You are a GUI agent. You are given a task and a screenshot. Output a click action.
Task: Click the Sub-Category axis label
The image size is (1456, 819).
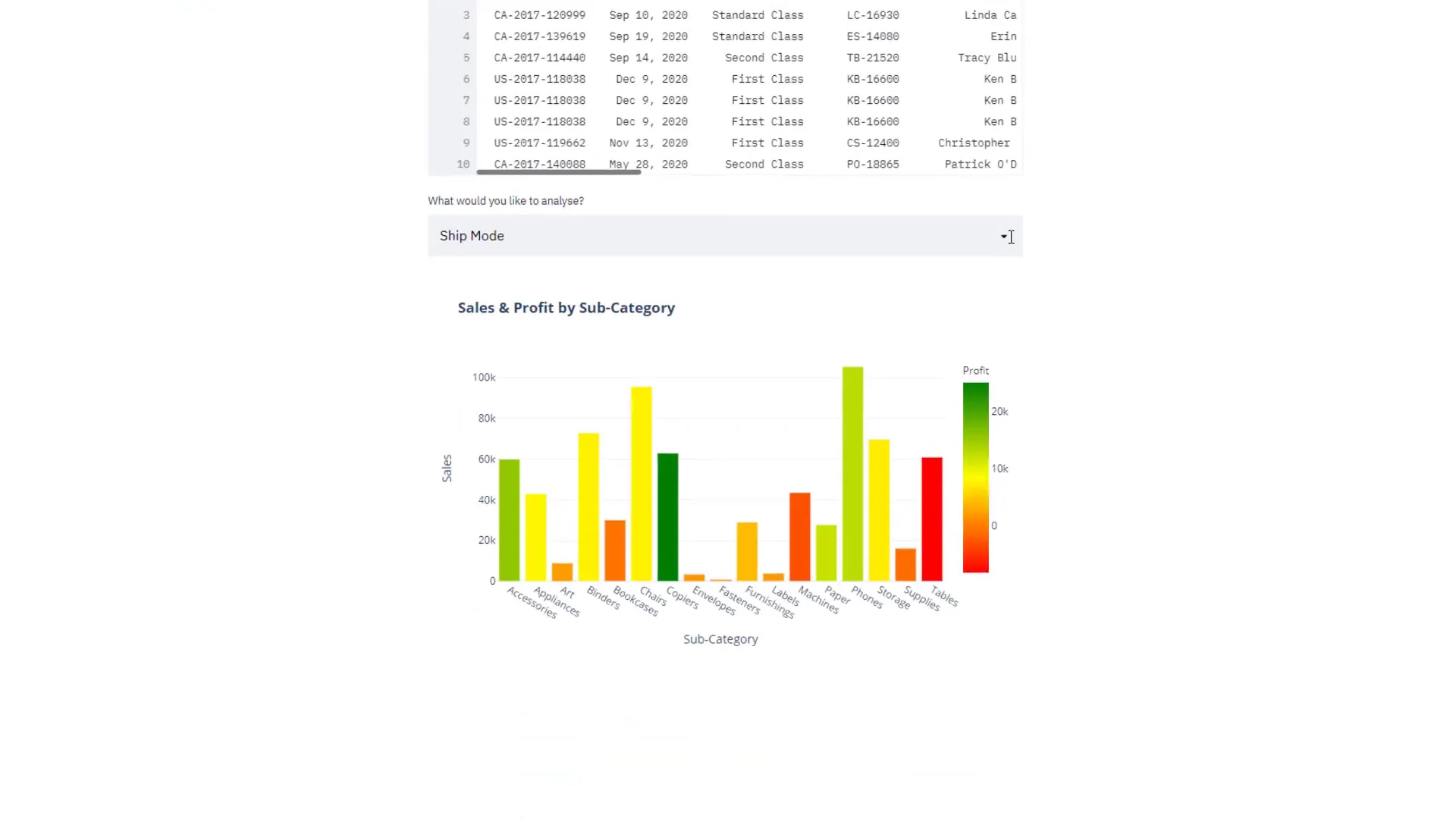click(720, 639)
